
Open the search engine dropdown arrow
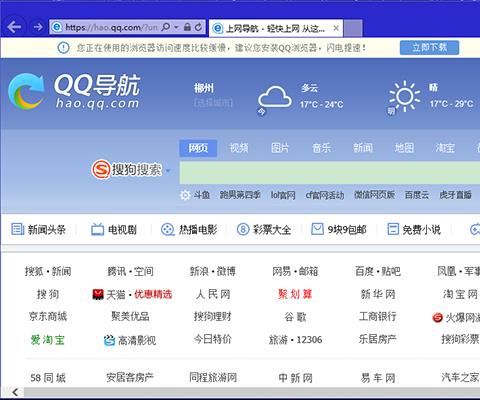pyautogui.click(x=168, y=171)
